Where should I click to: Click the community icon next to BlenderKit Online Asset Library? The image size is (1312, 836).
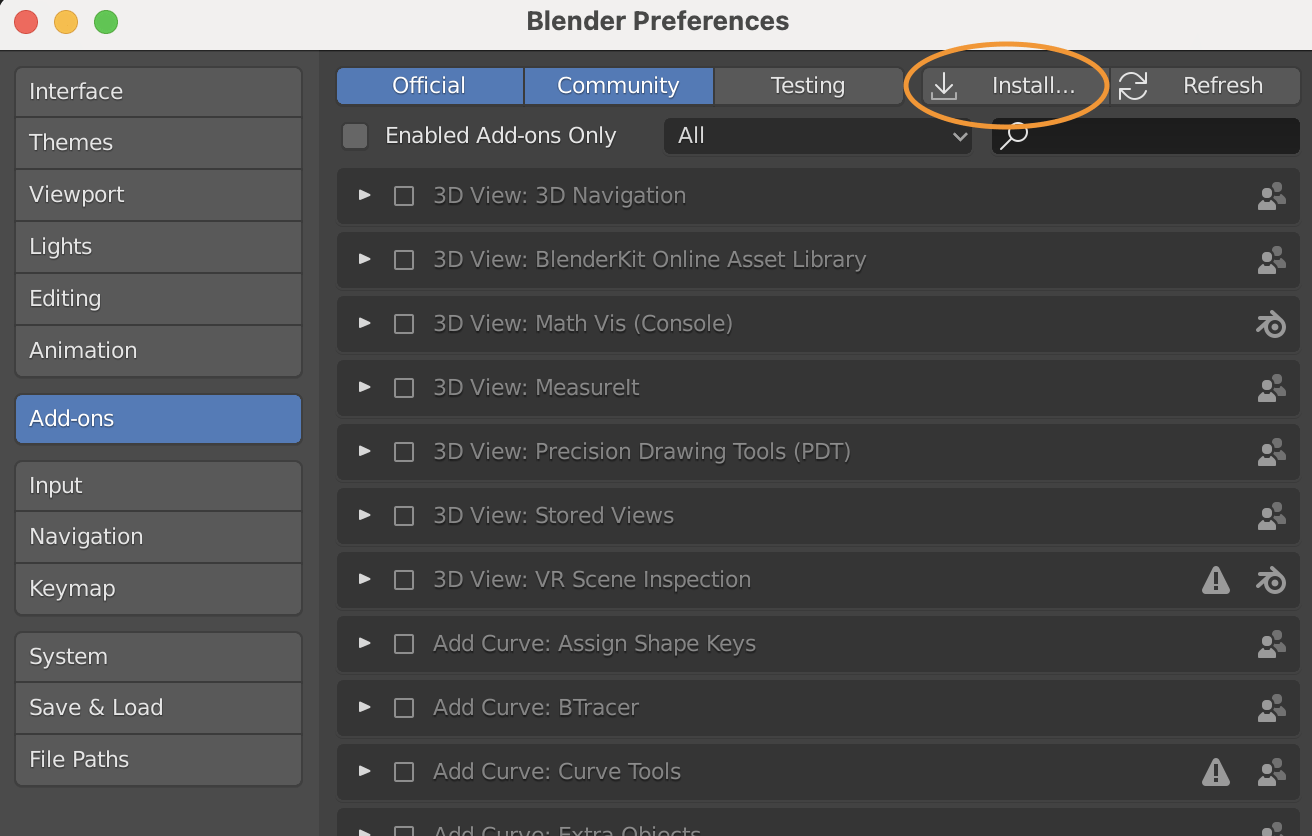point(1271,260)
